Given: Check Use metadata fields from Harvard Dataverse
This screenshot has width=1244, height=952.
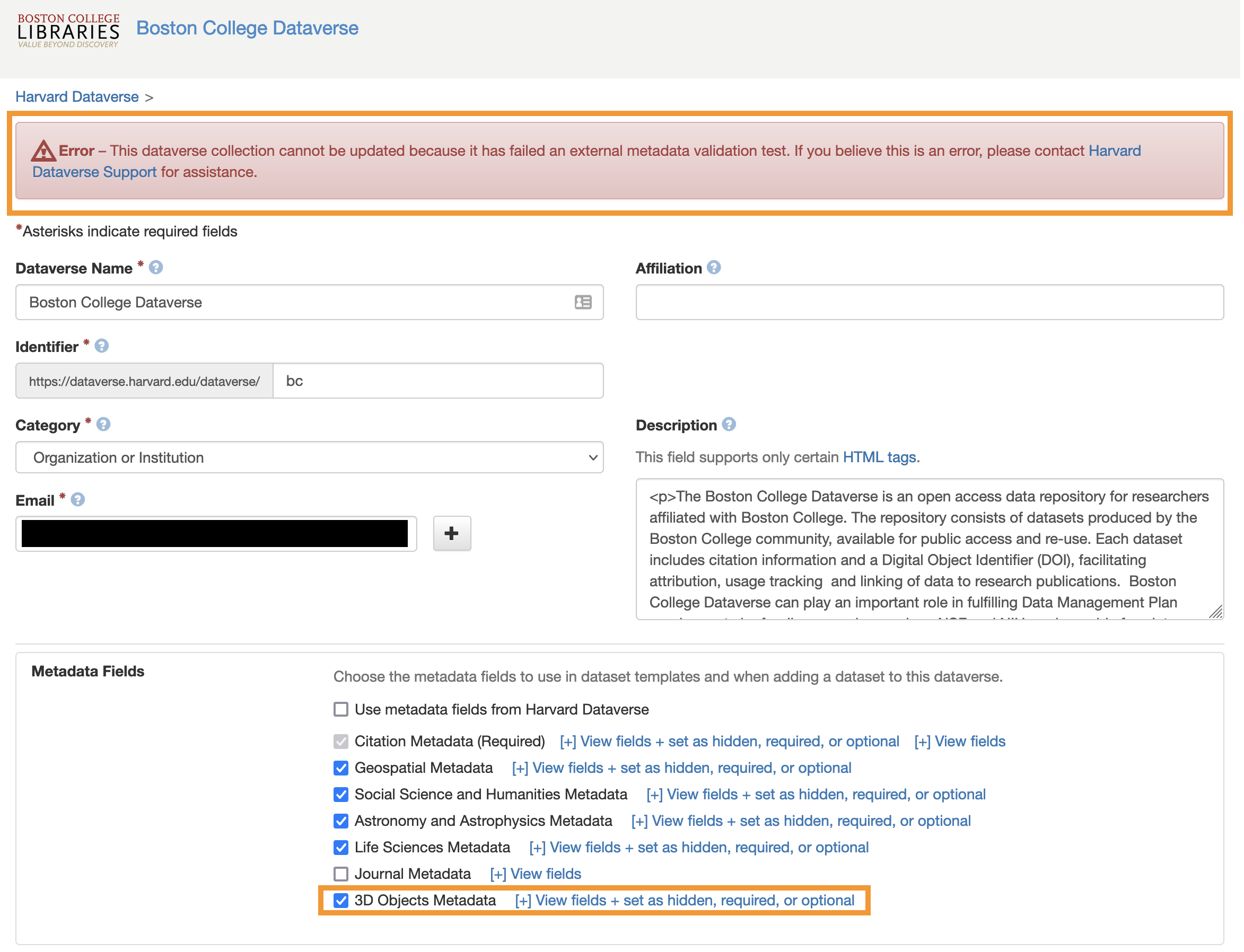Looking at the screenshot, I should pyautogui.click(x=340, y=709).
